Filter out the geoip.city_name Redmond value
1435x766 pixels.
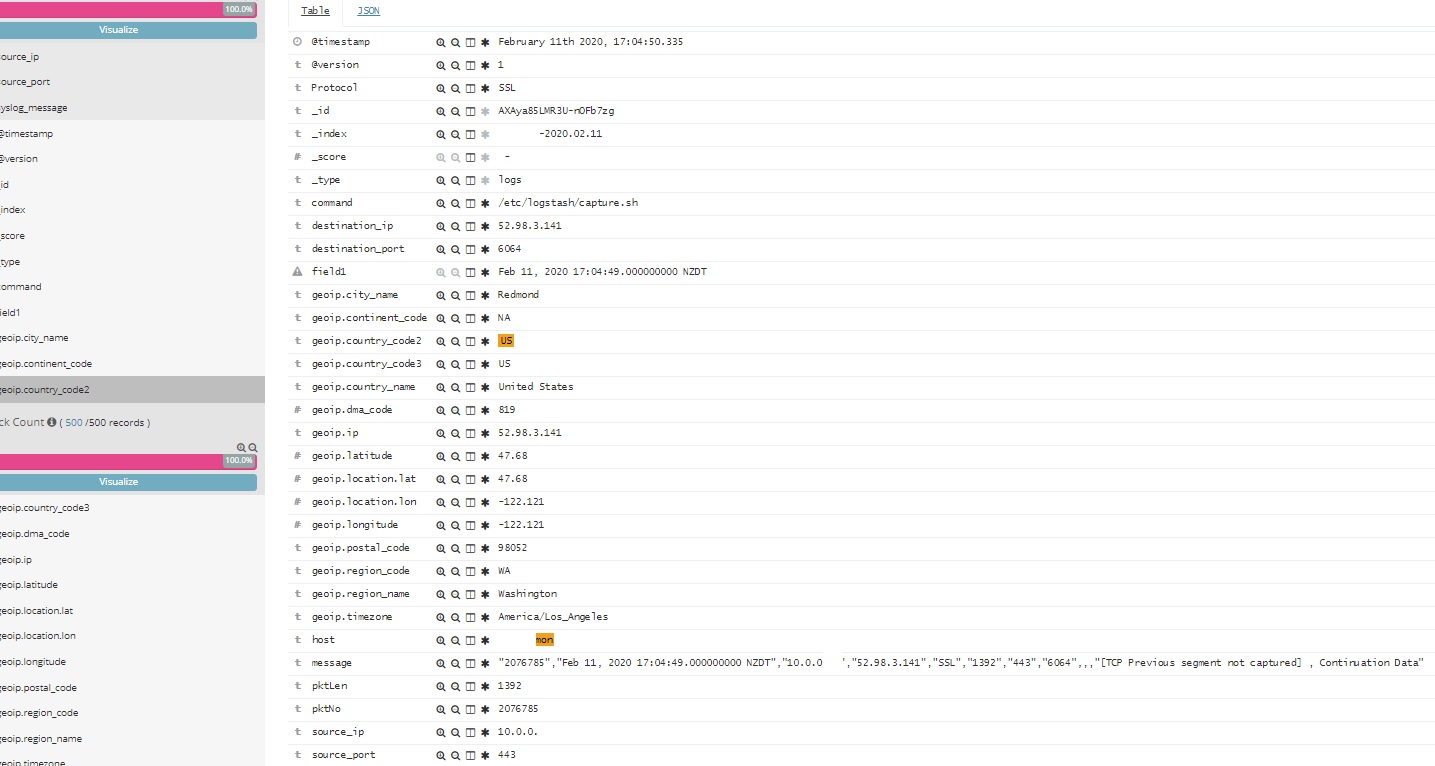click(455, 295)
